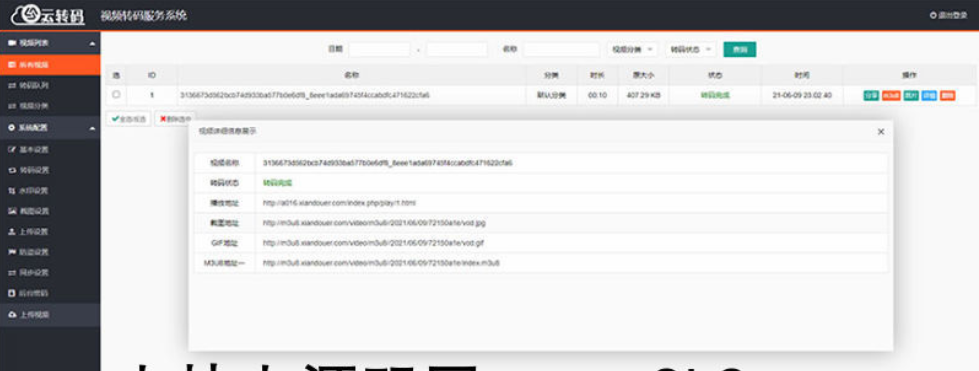Open the 转码状态 status dropdown

click(691, 49)
